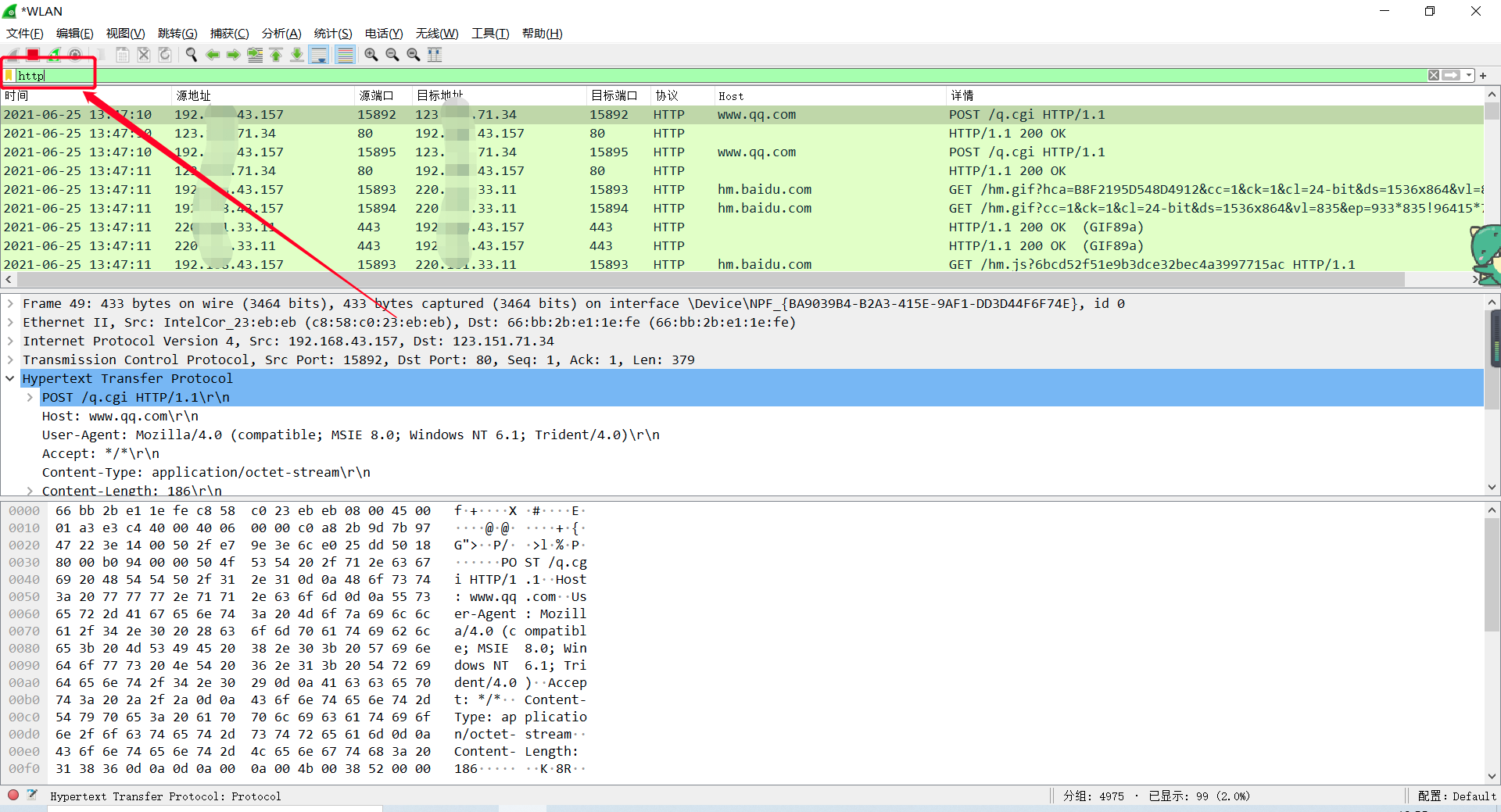Zoom in on packet list text
This screenshot has width=1501, height=812.
click(x=371, y=55)
